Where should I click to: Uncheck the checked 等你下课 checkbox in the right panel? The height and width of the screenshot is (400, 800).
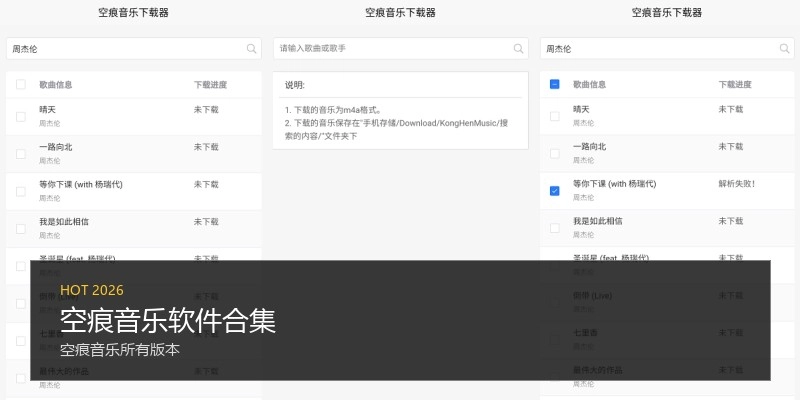(555, 191)
